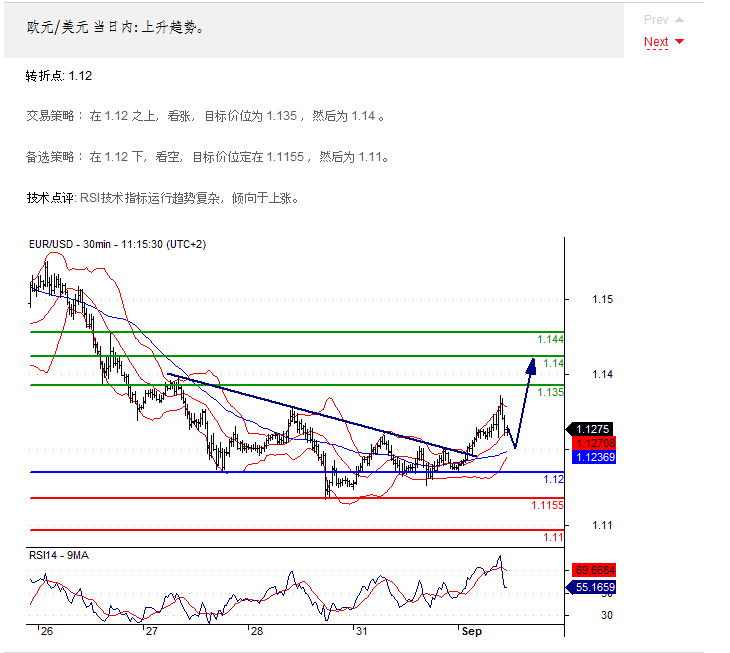
Task: Click the red 1.1155 support label
Action: point(548,505)
